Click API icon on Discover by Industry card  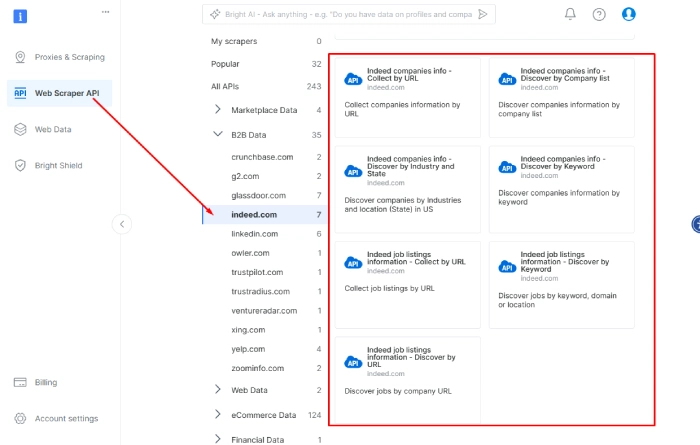coord(353,171)
